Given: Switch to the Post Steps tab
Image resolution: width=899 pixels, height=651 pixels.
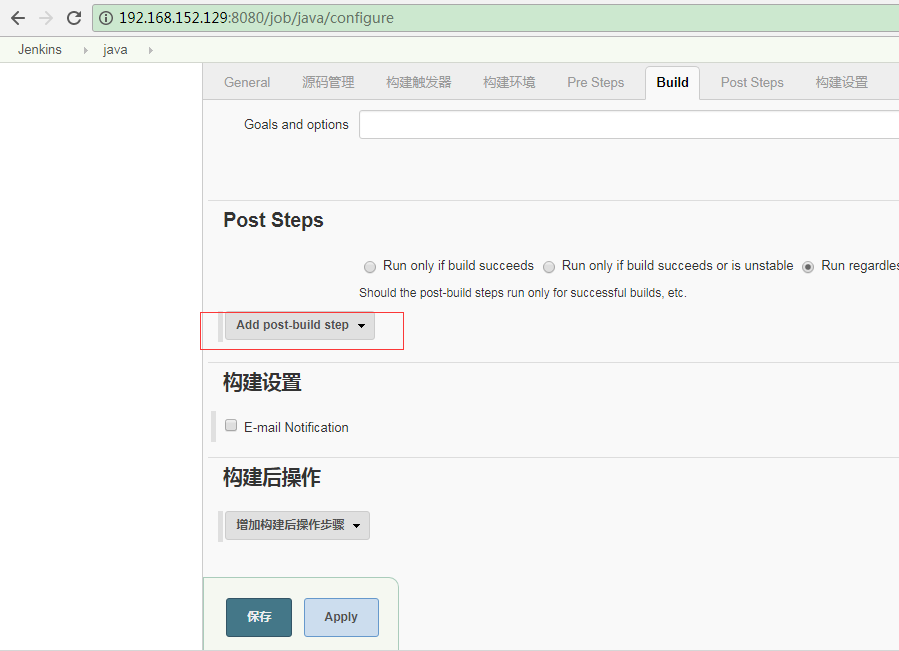Looking at the screenshot, I should [752, 83].
